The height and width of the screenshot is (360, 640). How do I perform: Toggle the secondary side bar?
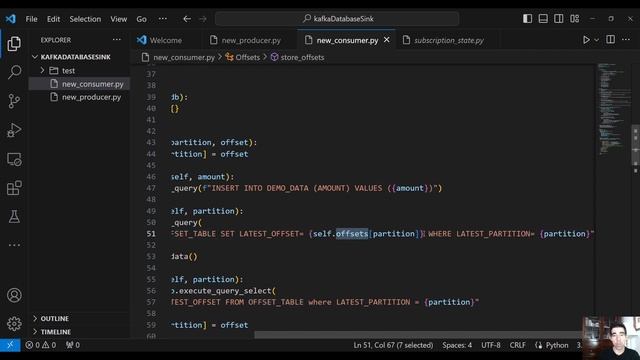559,19
